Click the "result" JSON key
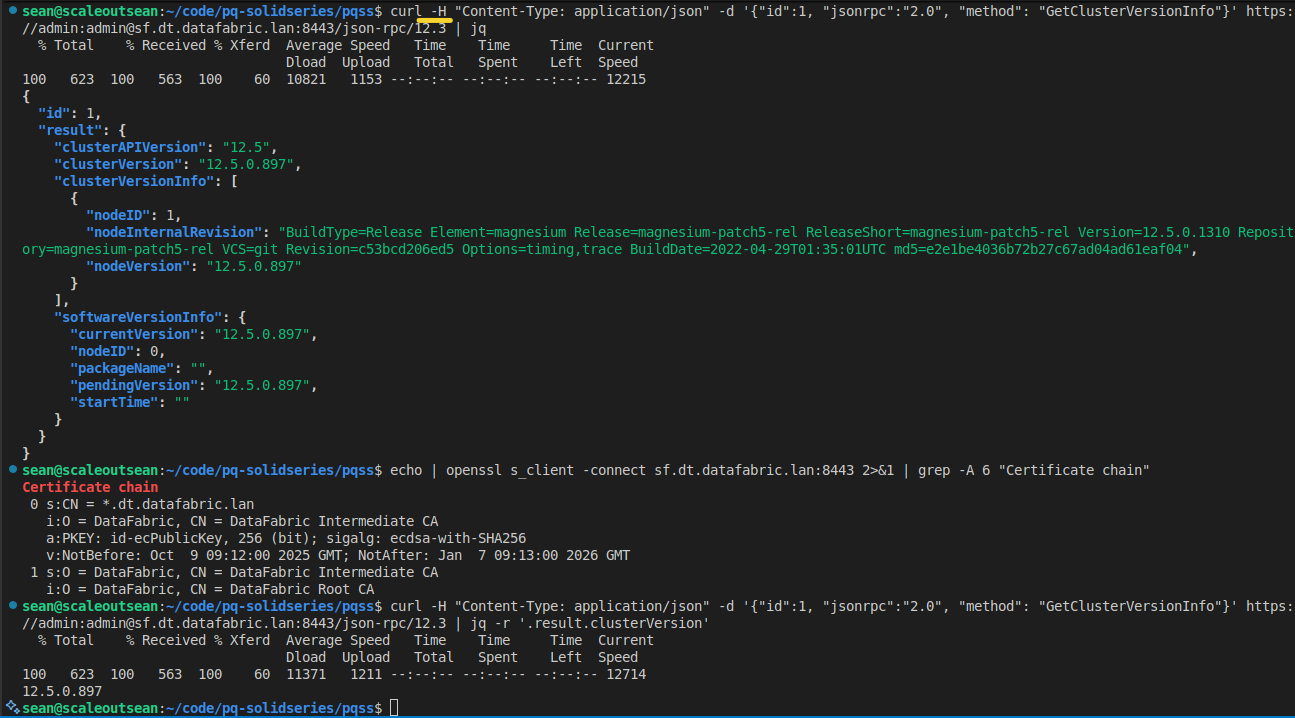Screen dimensions: 1295x718 coord(70,130)
